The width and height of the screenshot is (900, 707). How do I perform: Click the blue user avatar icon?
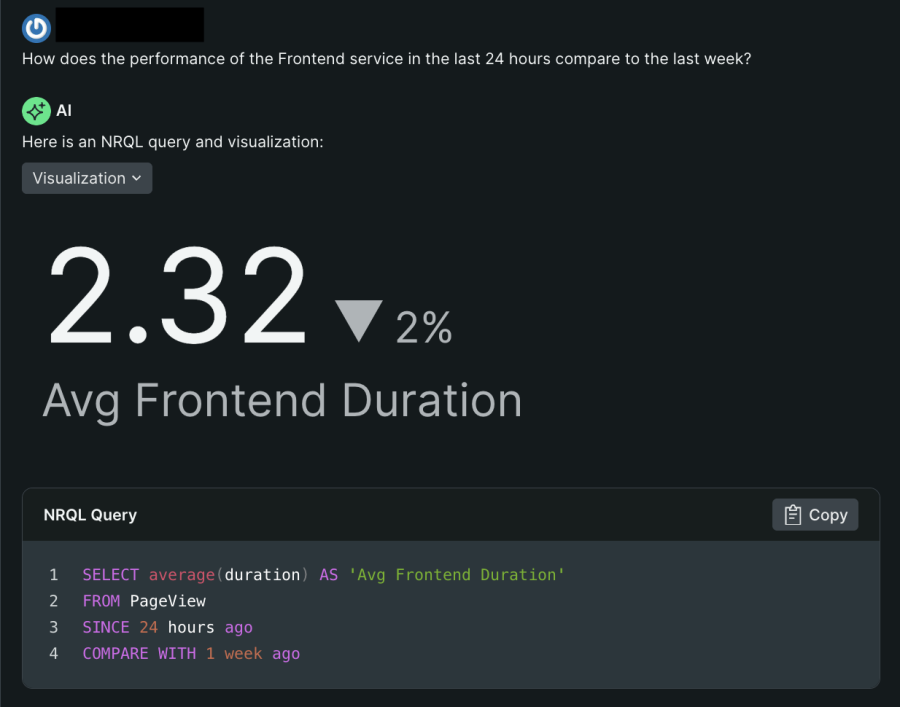pos(36,27)
